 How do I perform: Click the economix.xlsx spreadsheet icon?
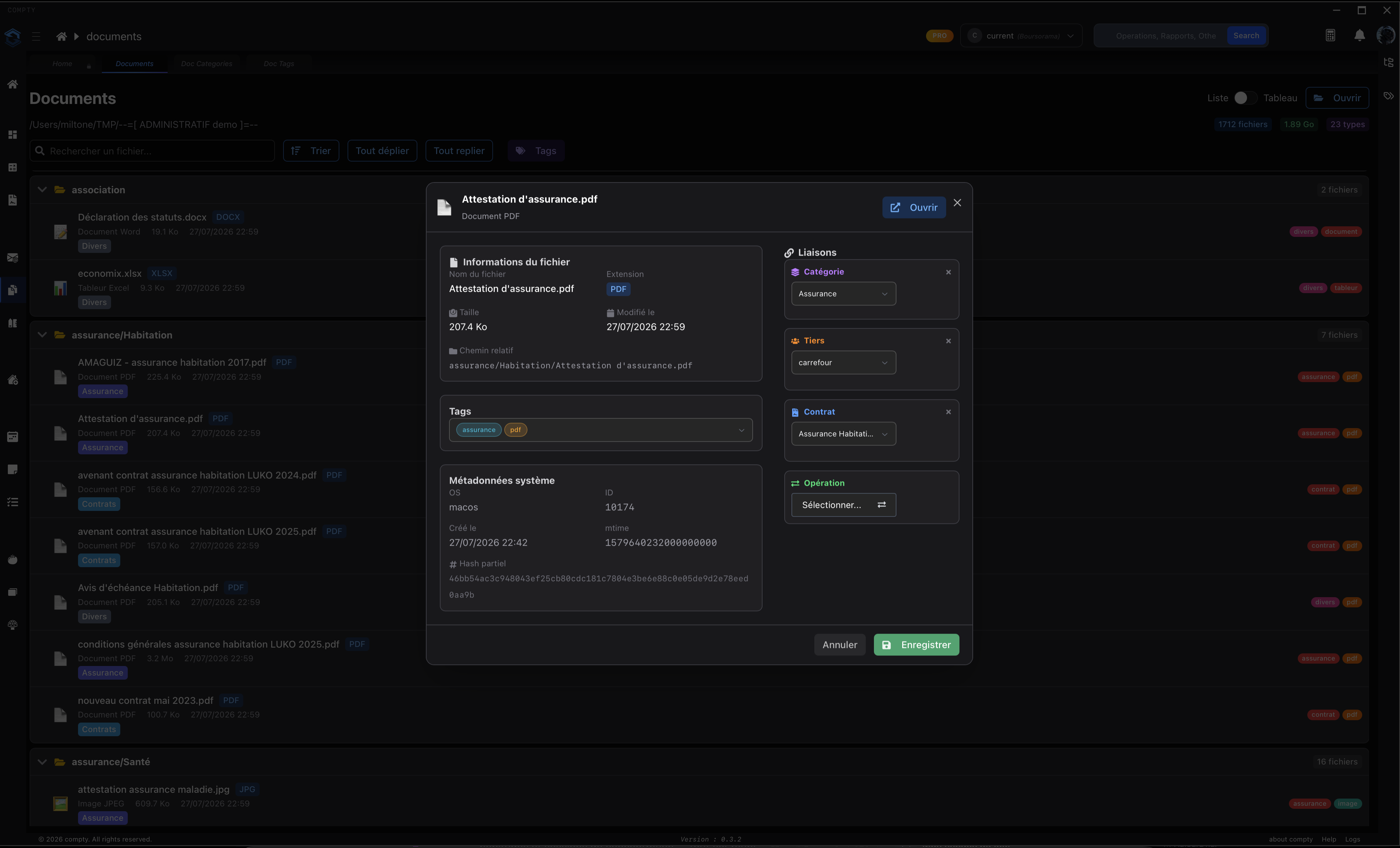pos(60,288)
